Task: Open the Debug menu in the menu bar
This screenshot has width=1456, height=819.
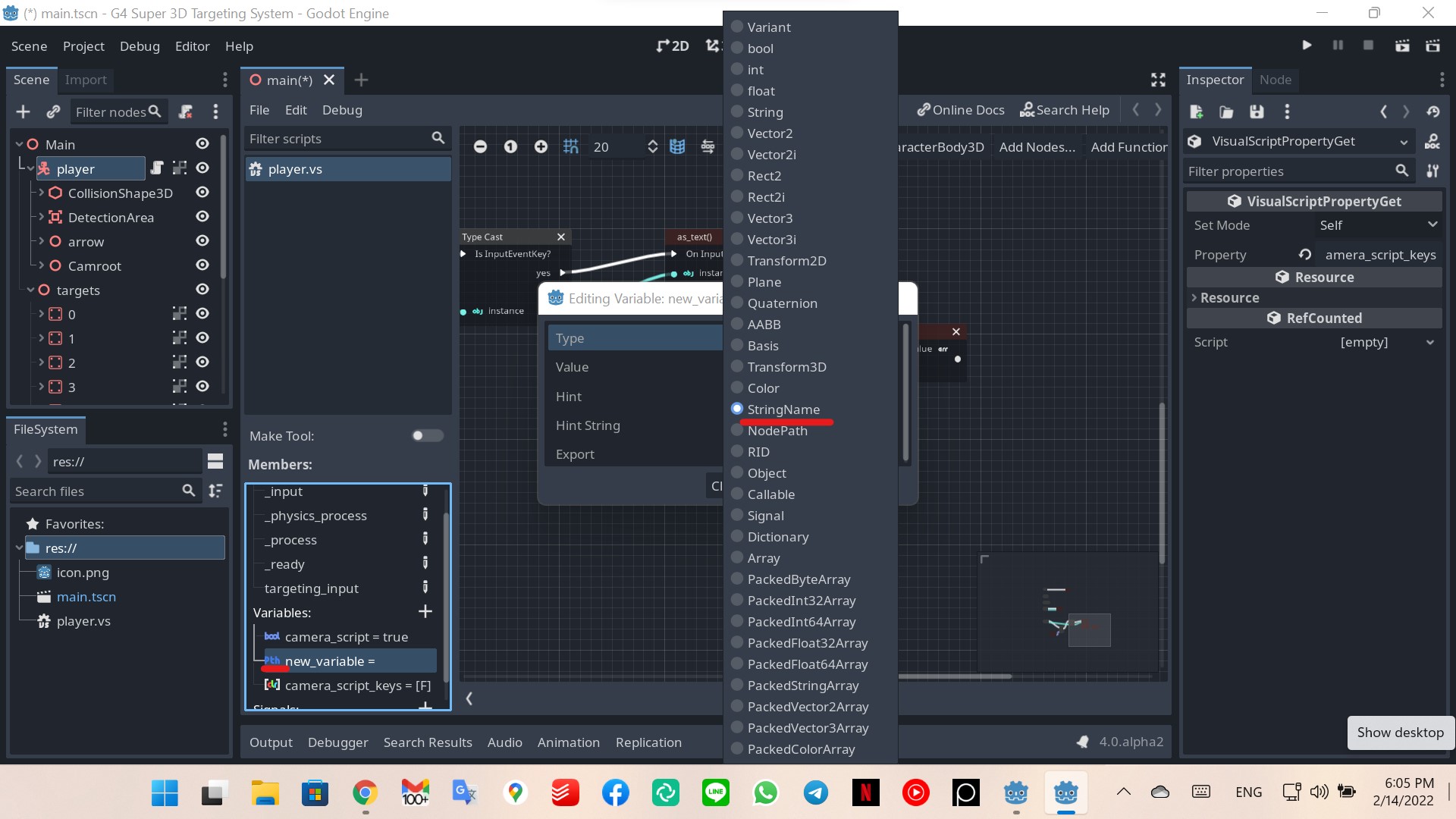Action: pos(140,46)
